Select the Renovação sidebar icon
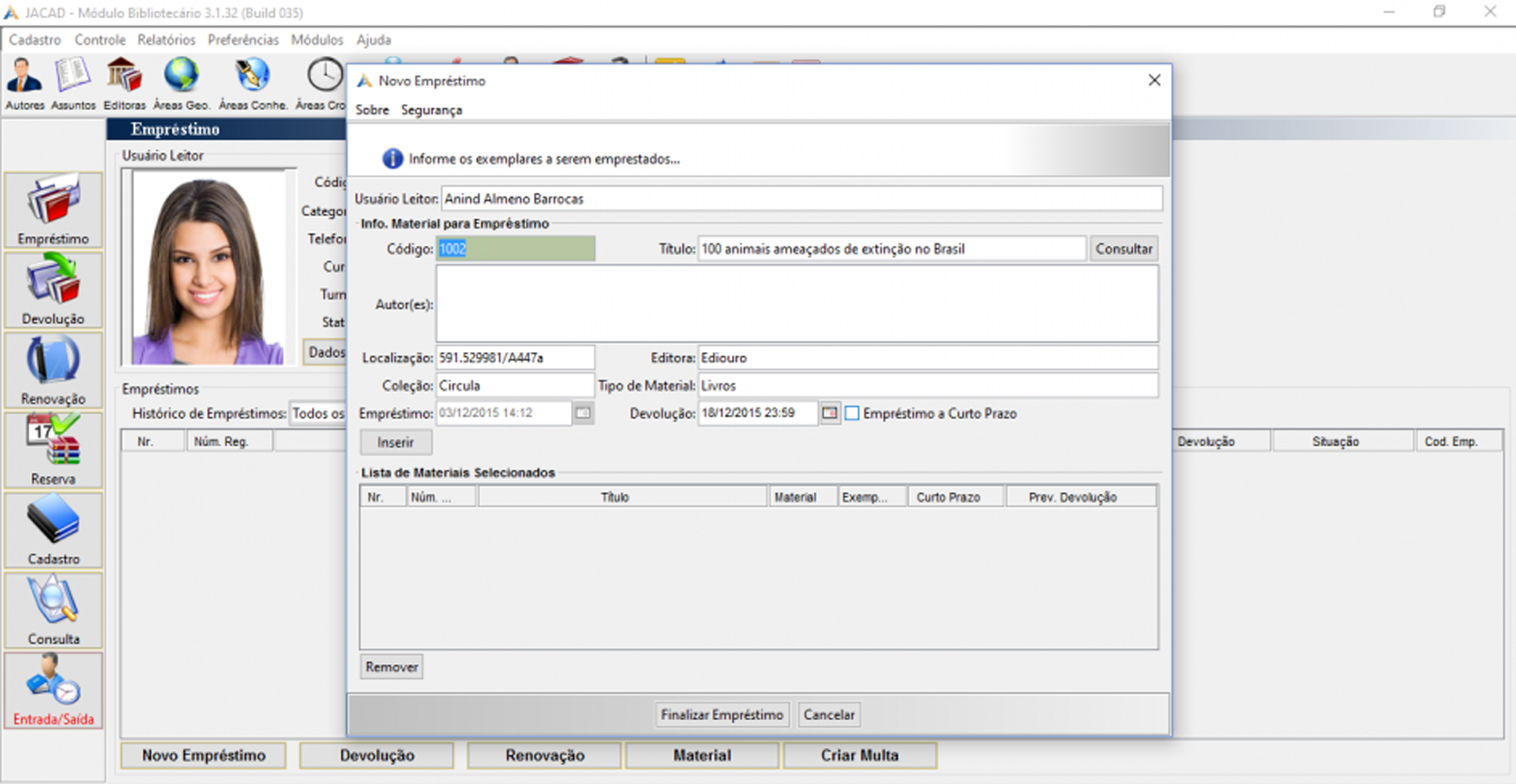This screenshot has height=784, width=1516. (x=53, y=369)
